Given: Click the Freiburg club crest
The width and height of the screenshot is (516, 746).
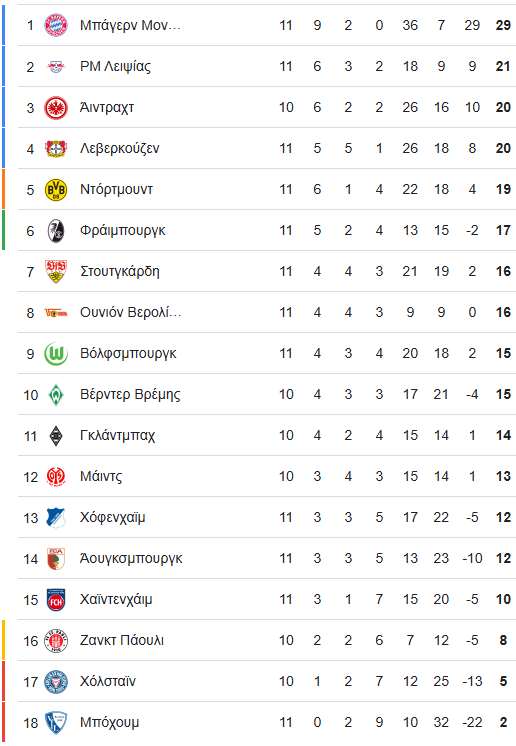Looking at the screenshot, I should (56, 231).
